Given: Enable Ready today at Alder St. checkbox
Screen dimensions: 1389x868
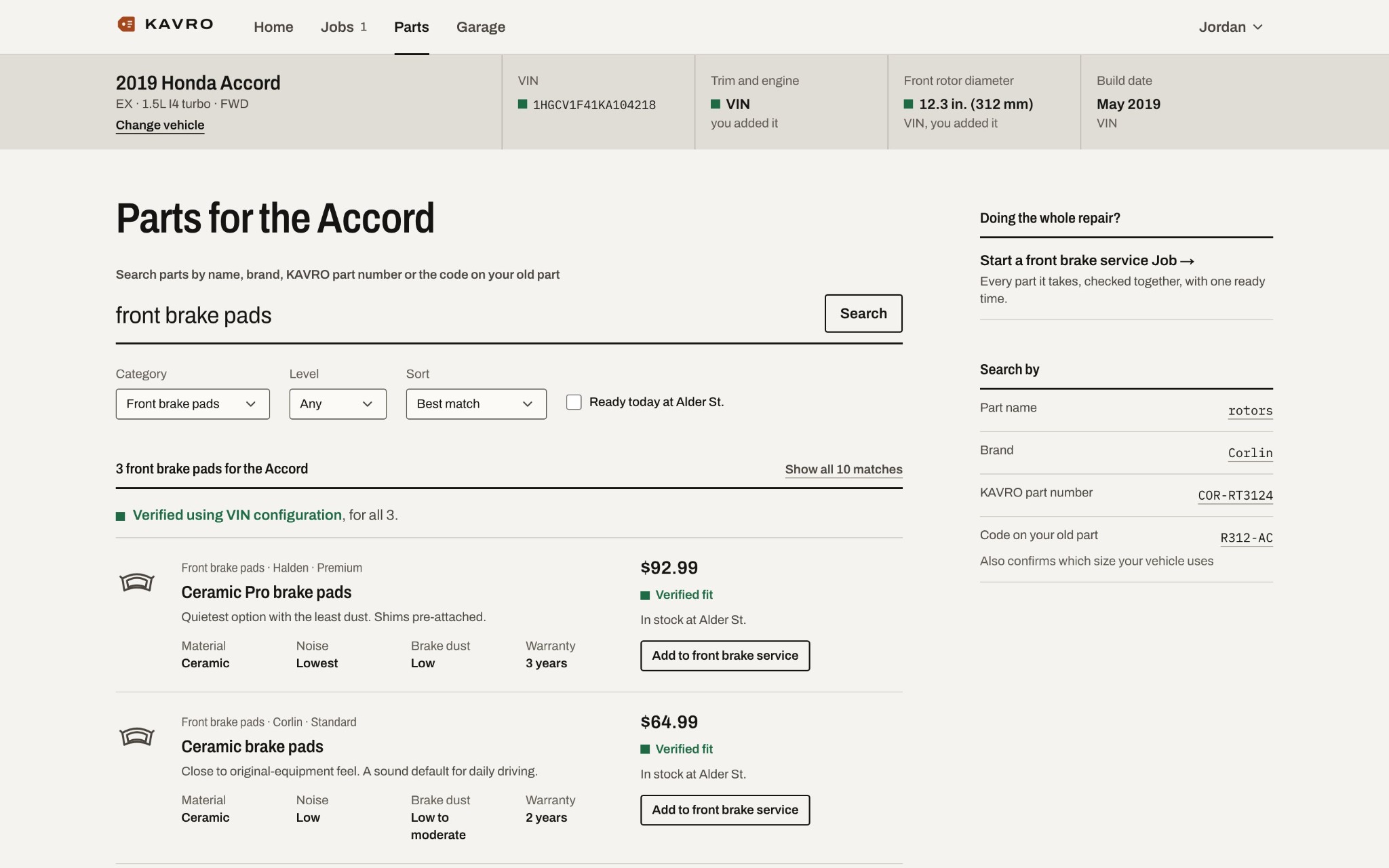Looking at the screenshot, I should click(574, 402).
